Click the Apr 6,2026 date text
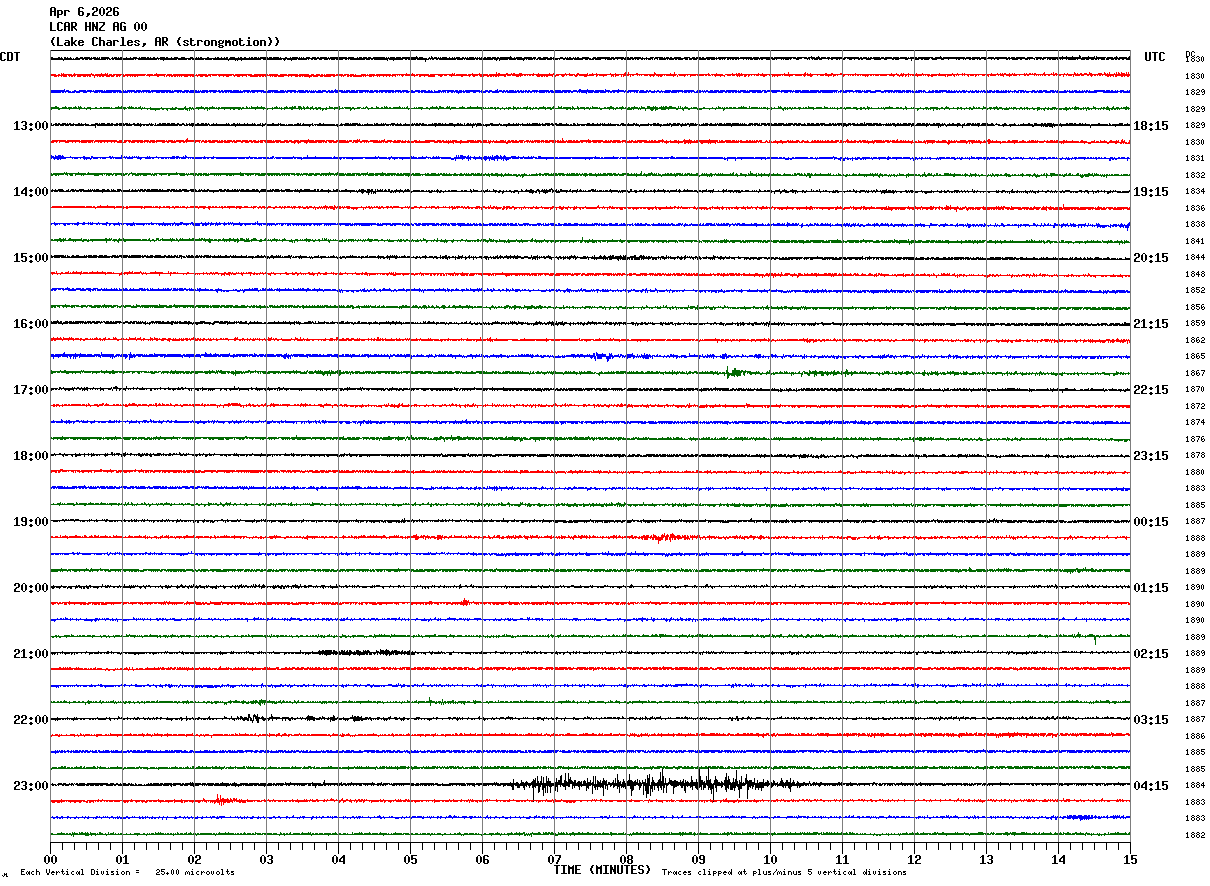Image resolution: width=1210 pixels, height=886 pixels. [84, 12]
